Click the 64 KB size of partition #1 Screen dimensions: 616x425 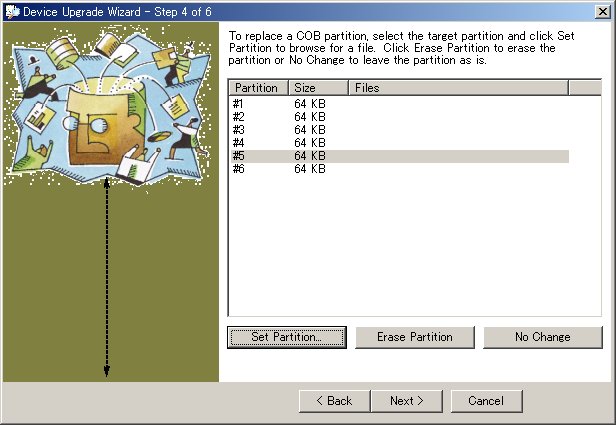[x=310, y=104]
